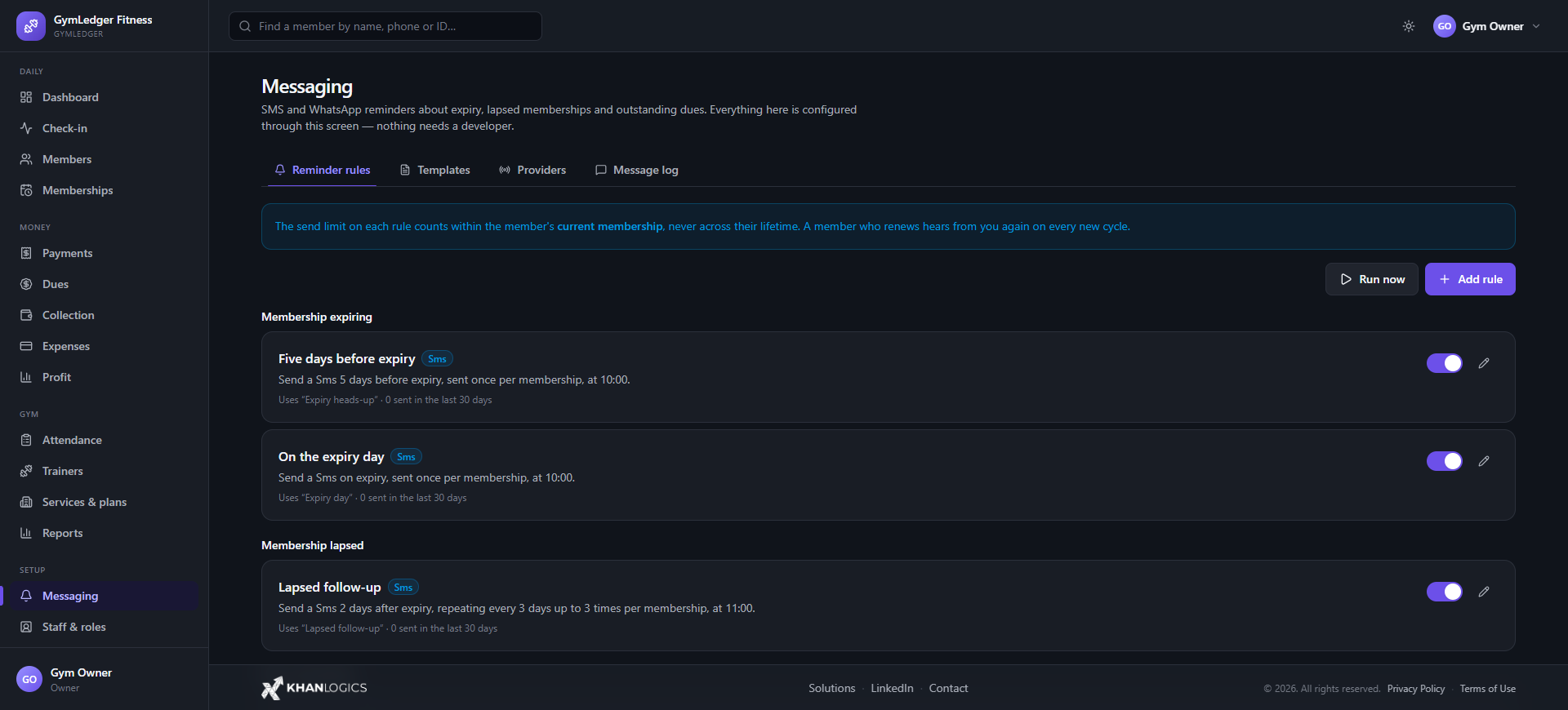
Task: Edit the Lapsed follow-up rule
Action: click(x=1484, y=592)
